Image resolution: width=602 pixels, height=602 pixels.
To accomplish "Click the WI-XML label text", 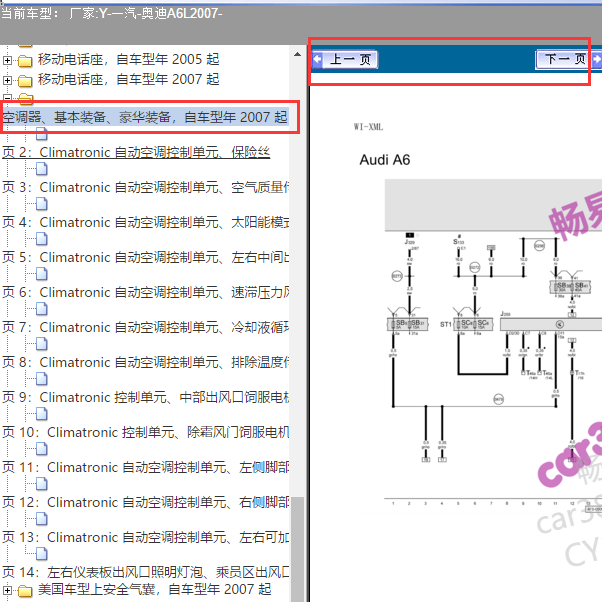I will coord(368,127).
